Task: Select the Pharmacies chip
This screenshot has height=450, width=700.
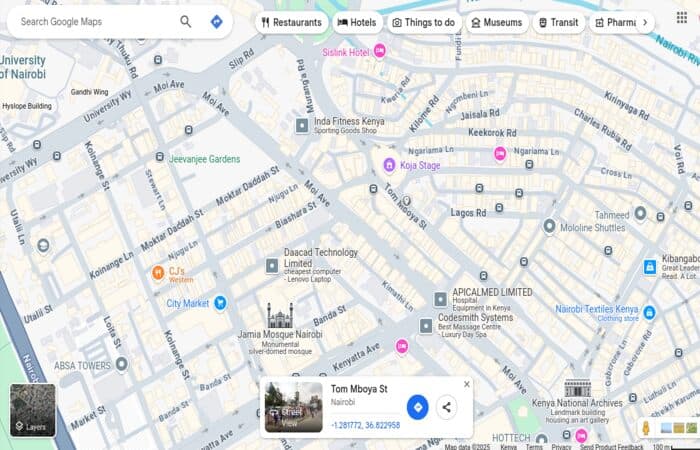Action: (x=615, y=22)
